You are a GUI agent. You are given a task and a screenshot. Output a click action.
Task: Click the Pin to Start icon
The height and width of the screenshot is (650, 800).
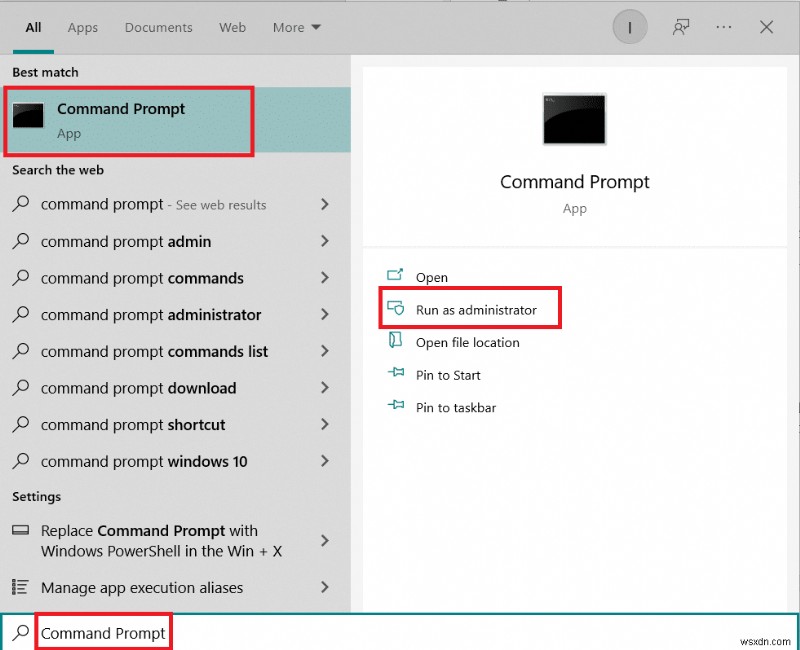coord(395,375)
